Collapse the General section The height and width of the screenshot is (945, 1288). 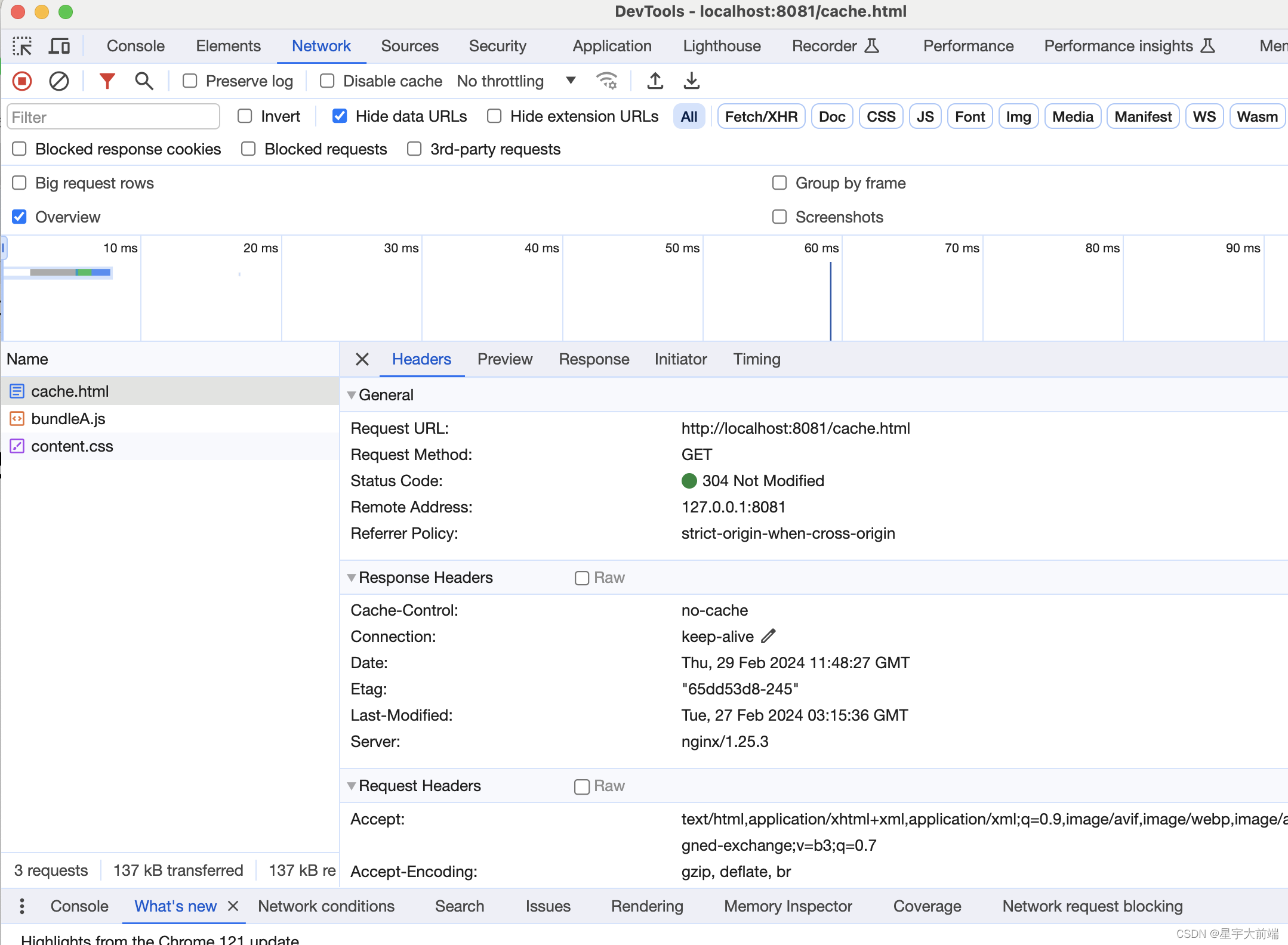click(352, 395)
